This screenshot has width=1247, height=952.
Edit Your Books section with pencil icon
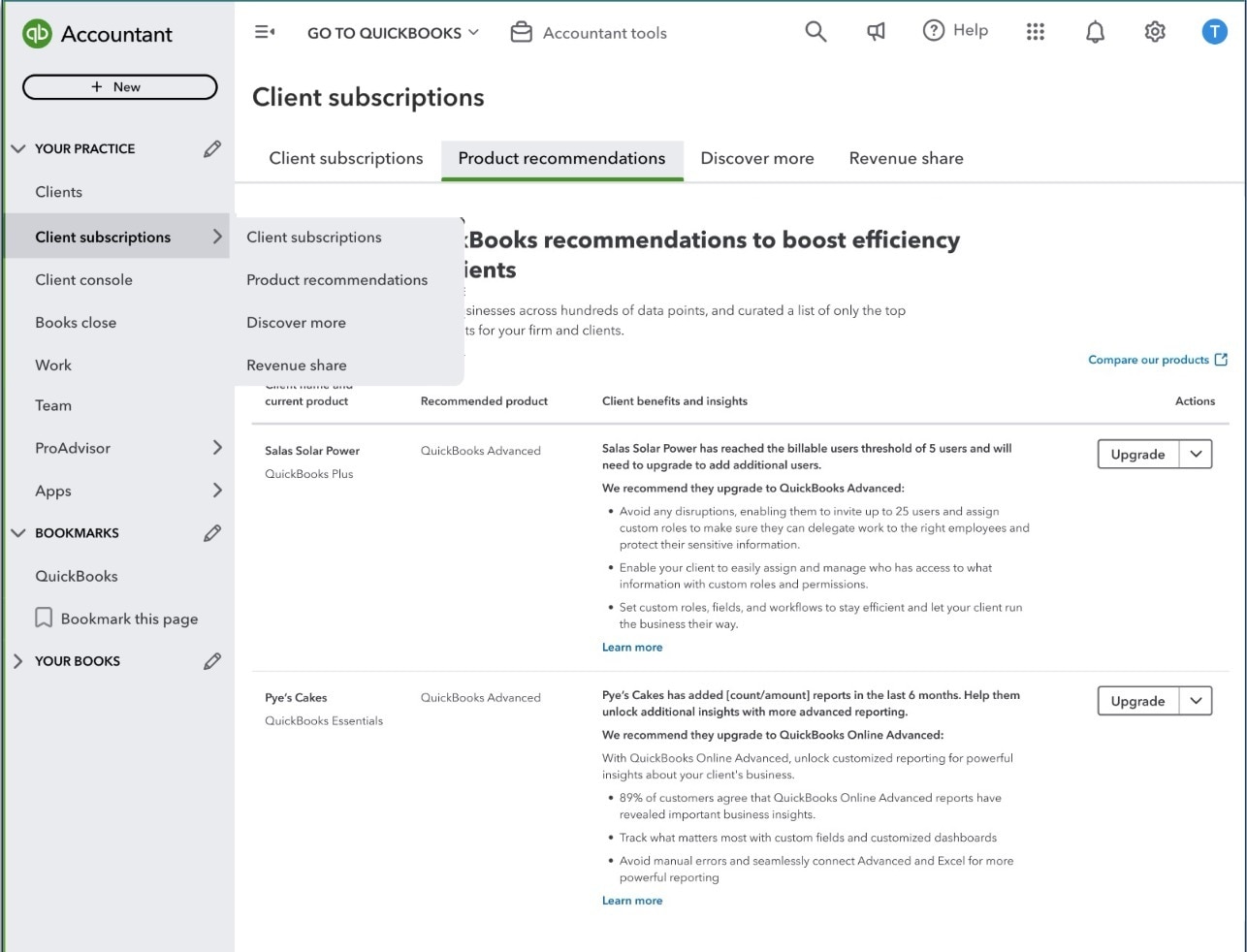pyautogui.click(x=212, y=661)
